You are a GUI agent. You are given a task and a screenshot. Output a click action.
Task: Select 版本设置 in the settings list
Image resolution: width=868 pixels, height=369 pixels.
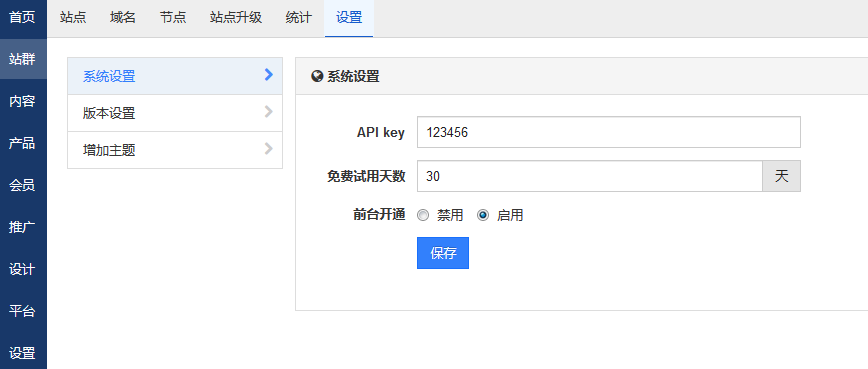175,113
